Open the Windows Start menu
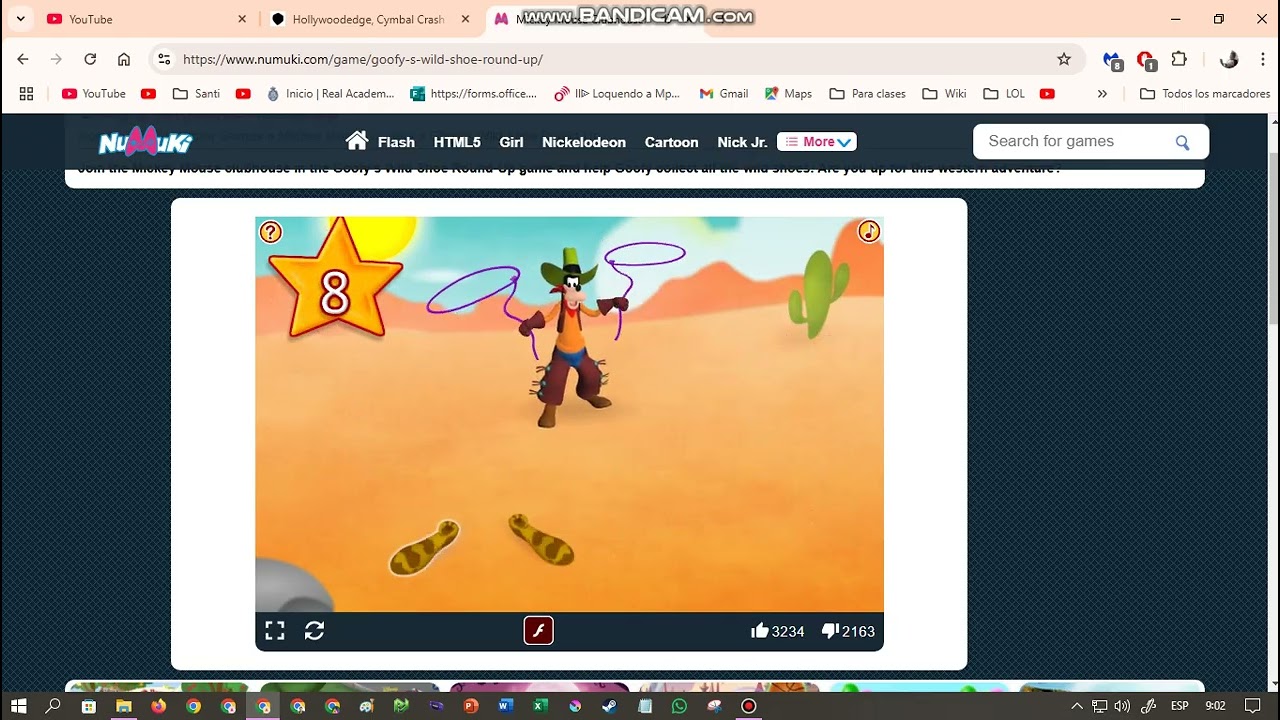The image size is (1280, 720). click(18, 706)
